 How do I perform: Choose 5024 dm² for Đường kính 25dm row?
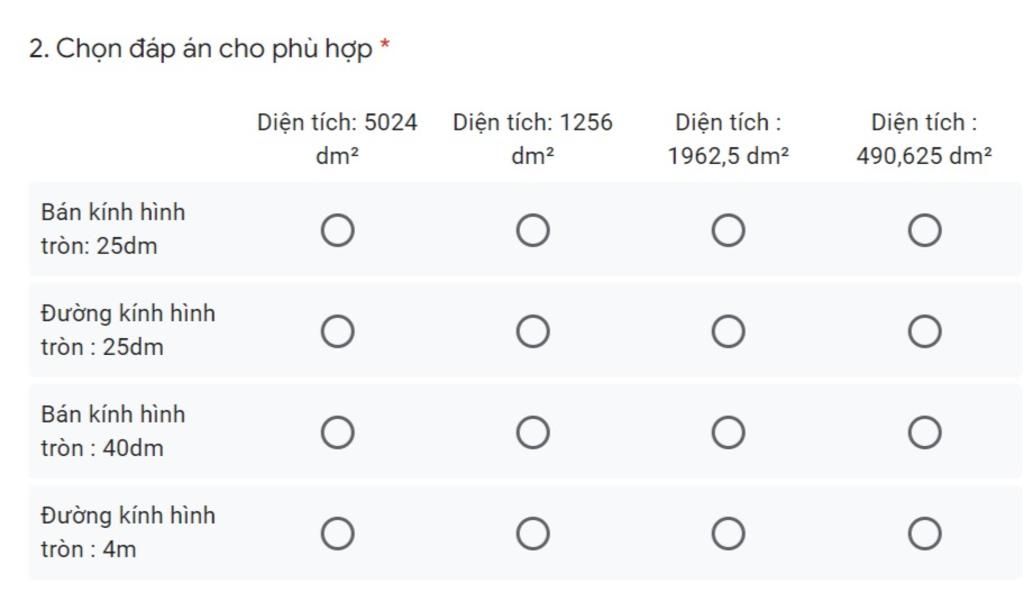tap(338, 331)
